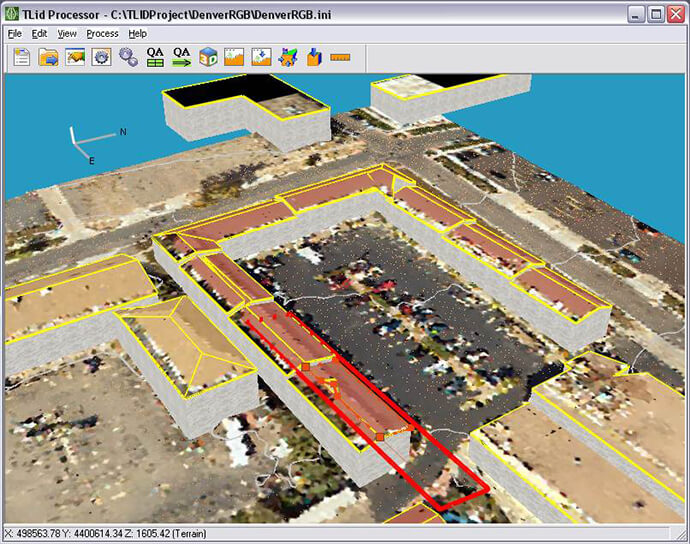Click the QA green arrow icon
Image resolution: width=690 pixels, height=544 pixels.
tap(181, 57)
